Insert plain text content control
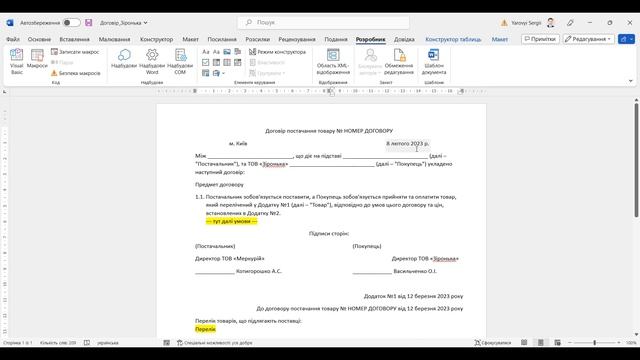Viewport: 640px width, 360px height. click(x=216, y=52)
